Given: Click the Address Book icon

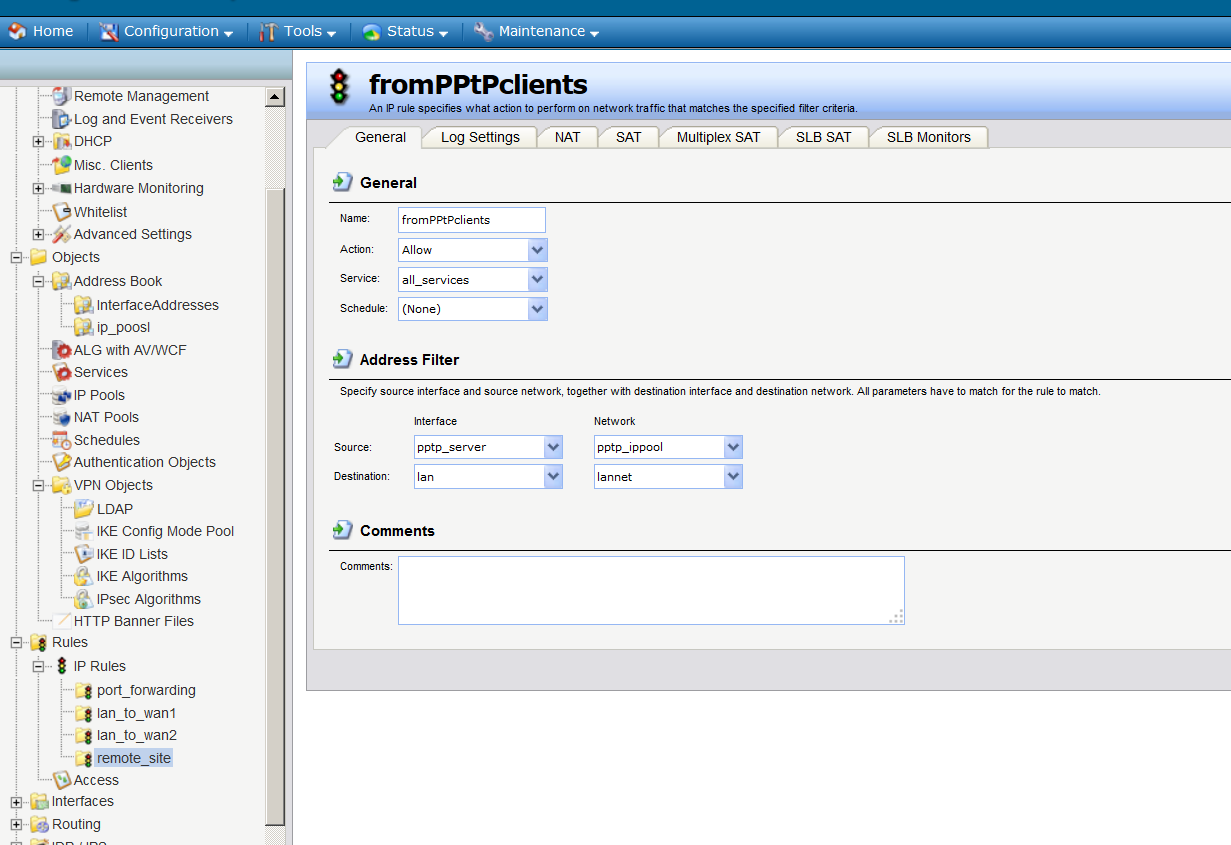Looking at the screenshot, I should coord(61,281).
